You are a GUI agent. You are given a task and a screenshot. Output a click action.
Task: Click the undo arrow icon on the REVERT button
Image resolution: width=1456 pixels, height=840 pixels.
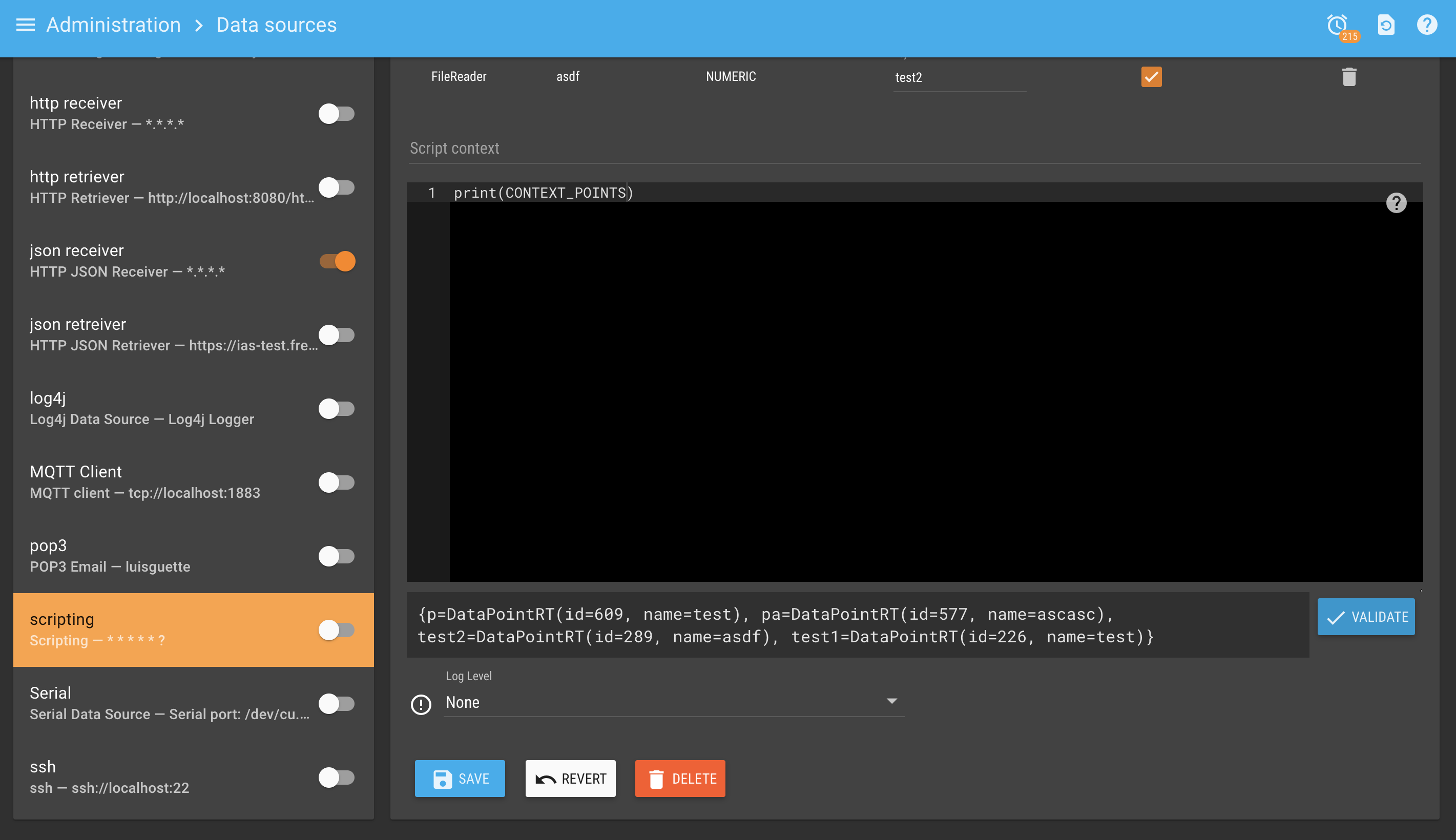click(x=546, y=778)
